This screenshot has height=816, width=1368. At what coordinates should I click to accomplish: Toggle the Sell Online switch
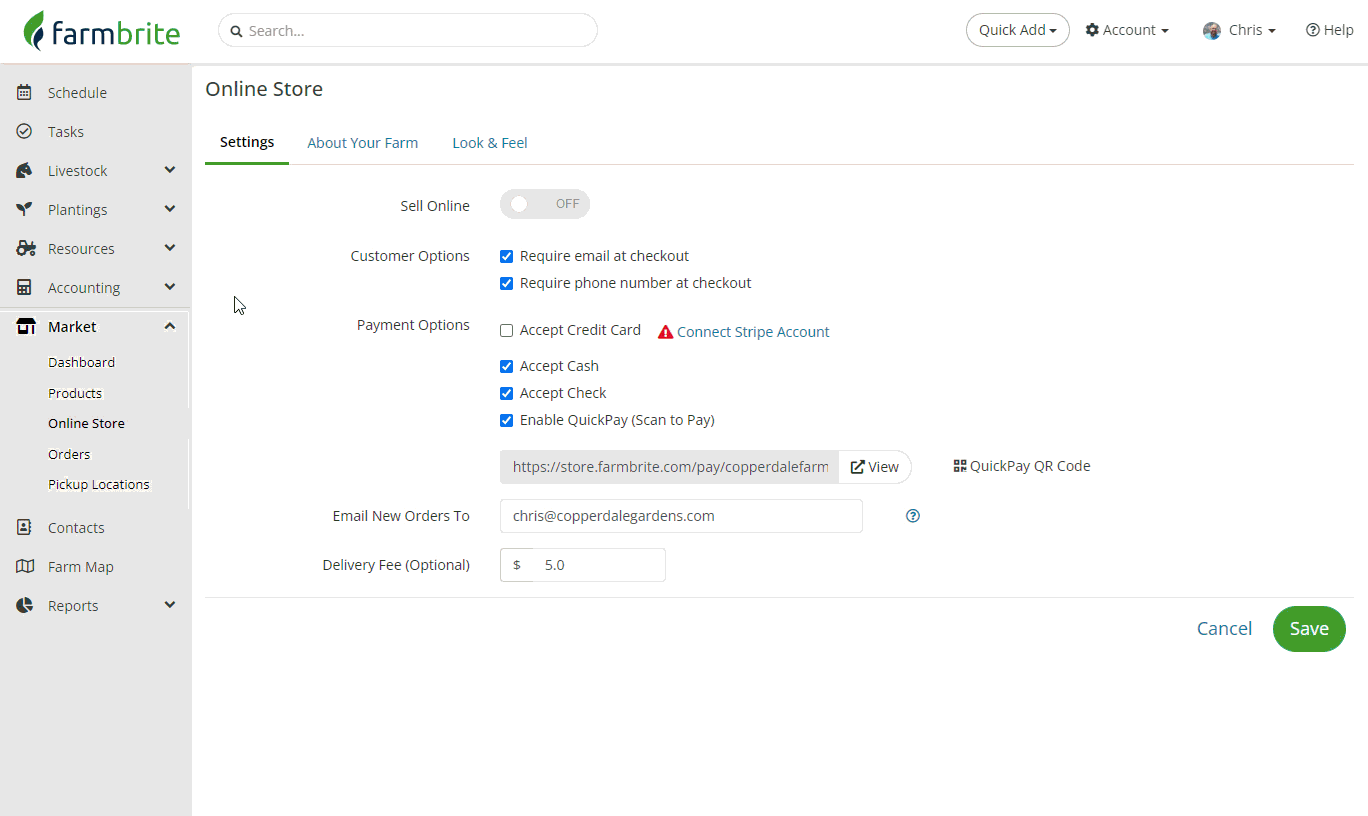(x=545, y=204)
